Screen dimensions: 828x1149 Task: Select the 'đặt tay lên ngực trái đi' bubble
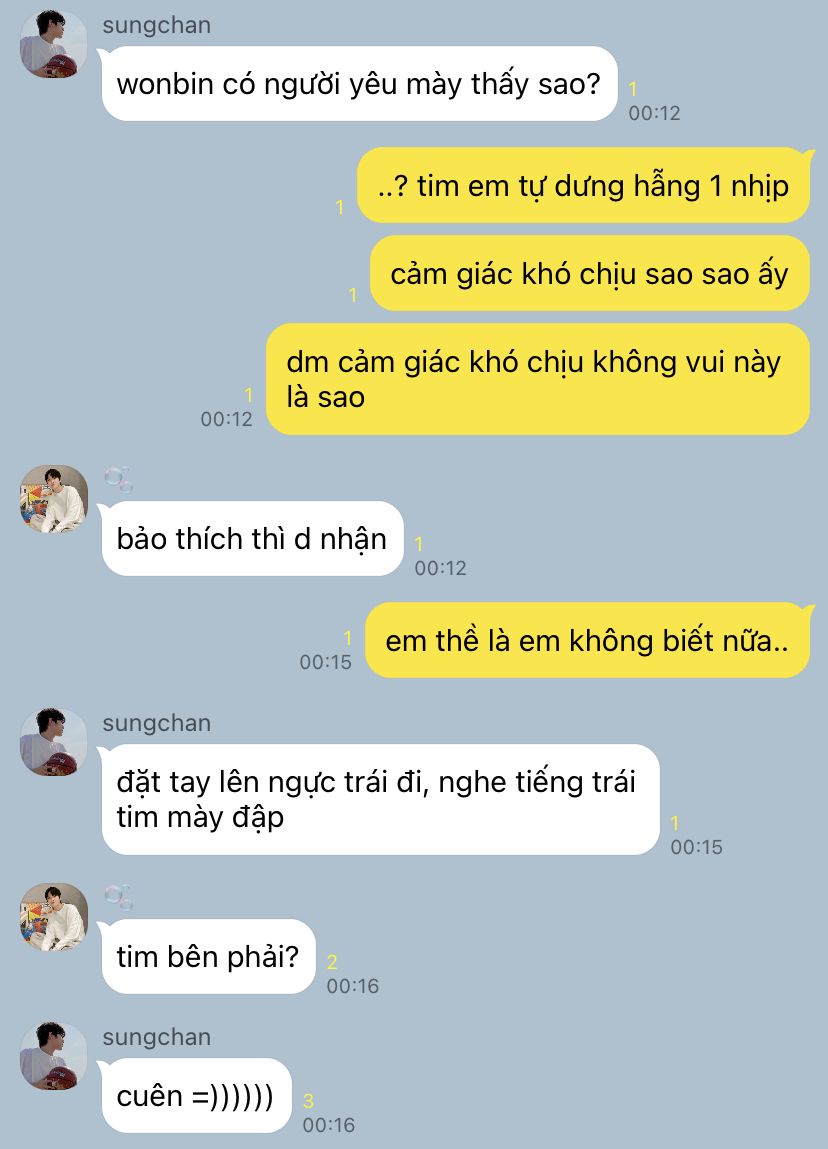point(380,799)
